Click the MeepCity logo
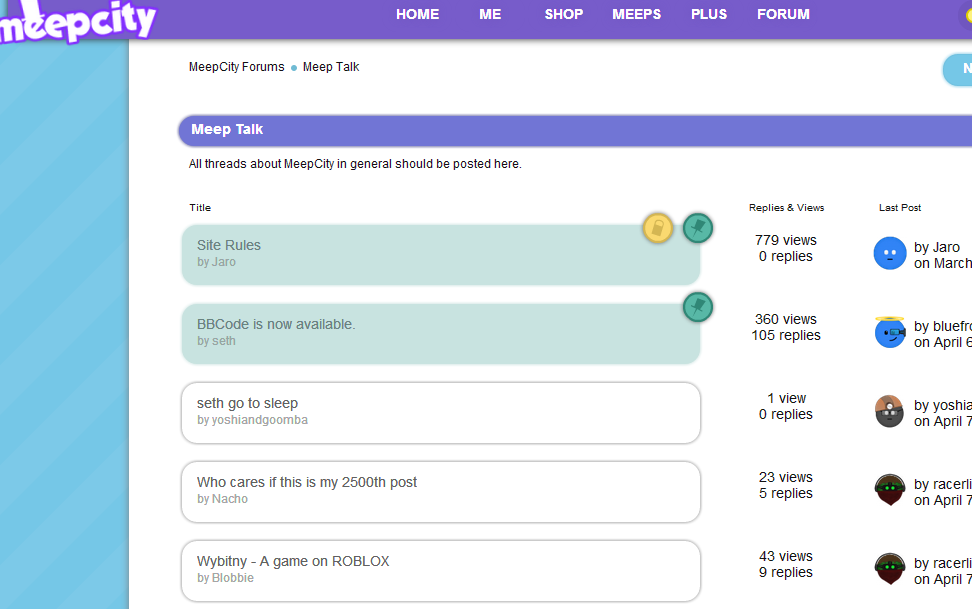972x609 pixels. (78, 20)
